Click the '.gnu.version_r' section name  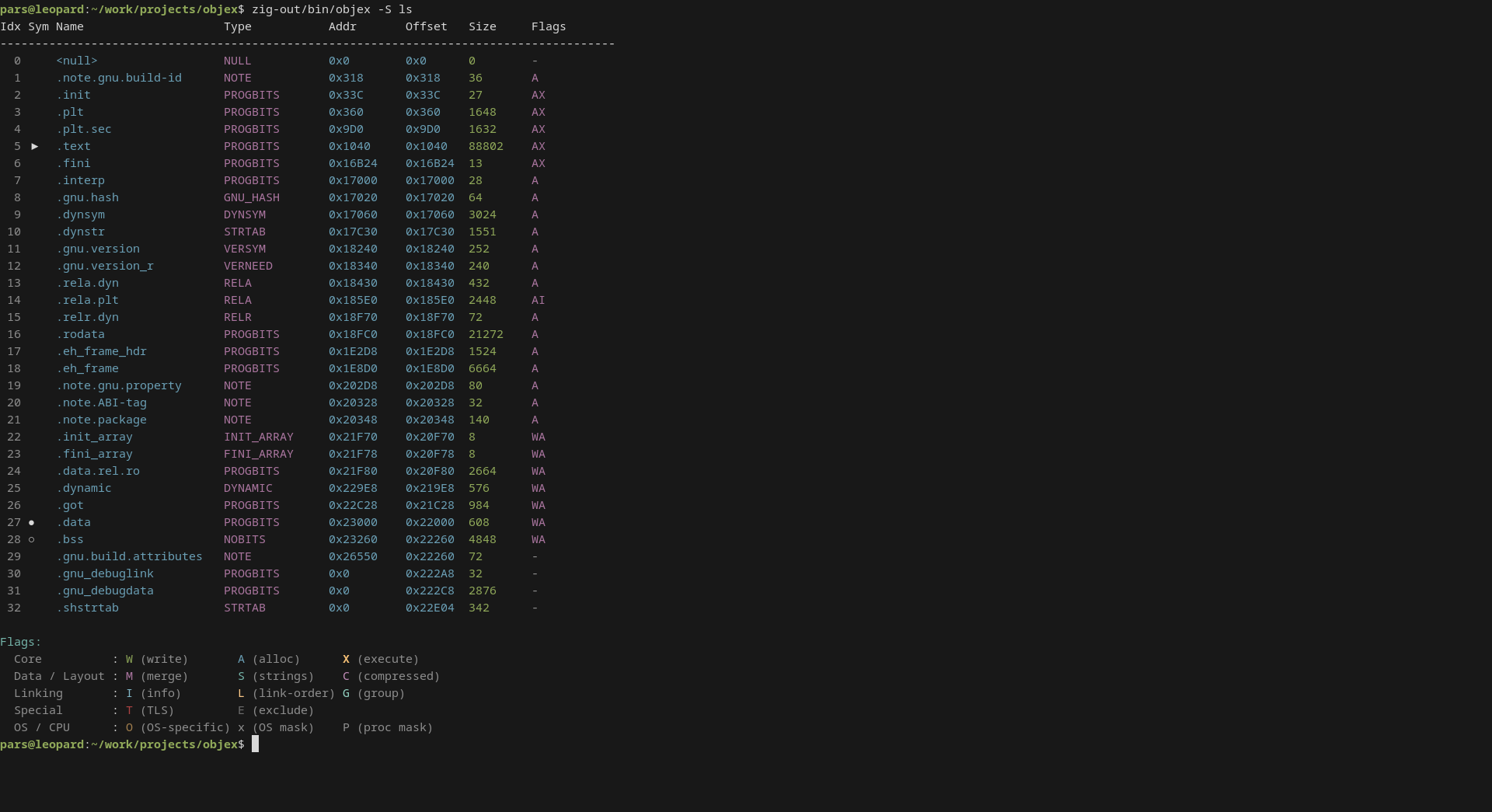(x=105, y=266)
